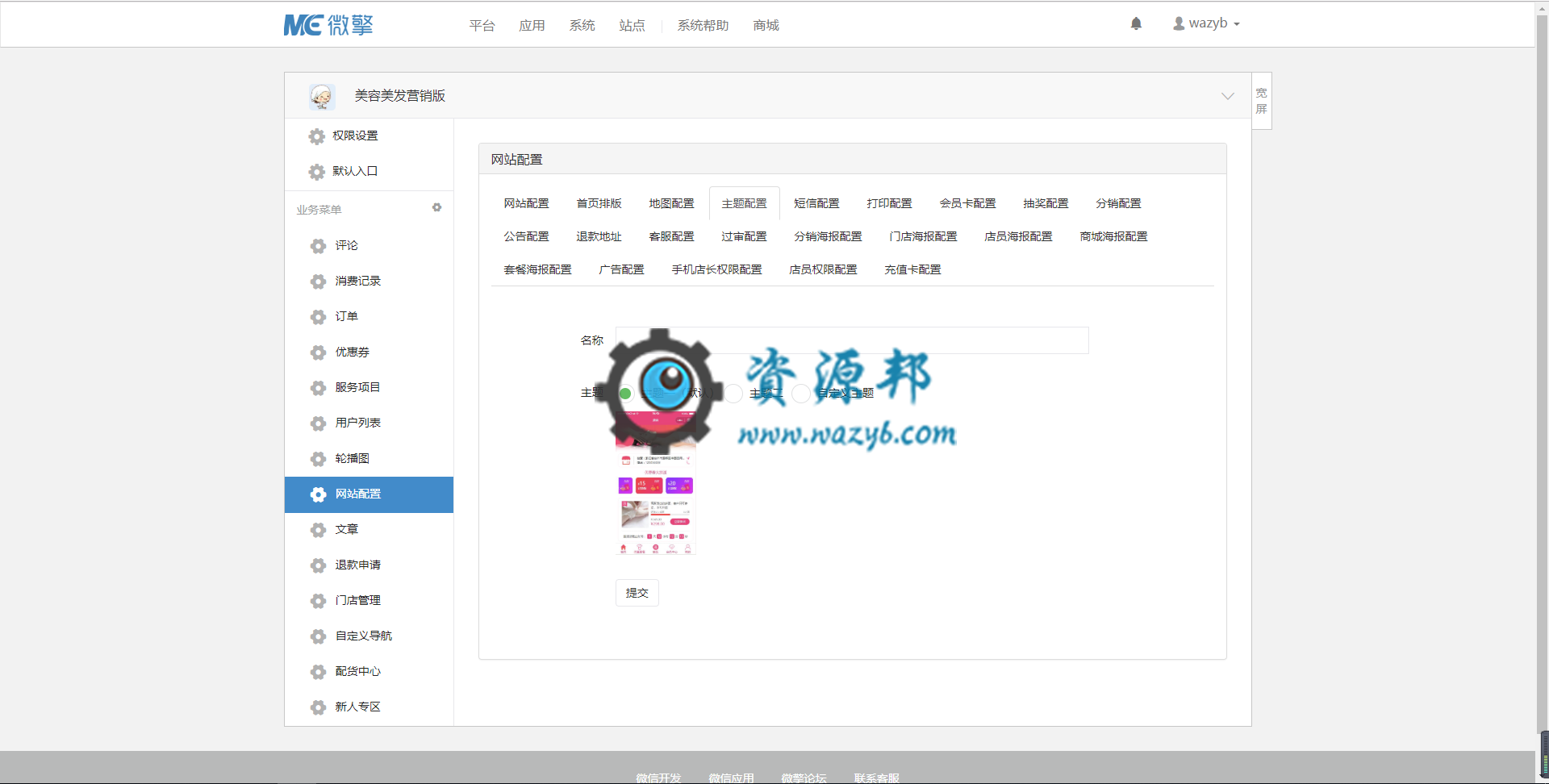Click the theme preview thumbnail image
This screenshot has width=1549, height=784.
point(656,484)
